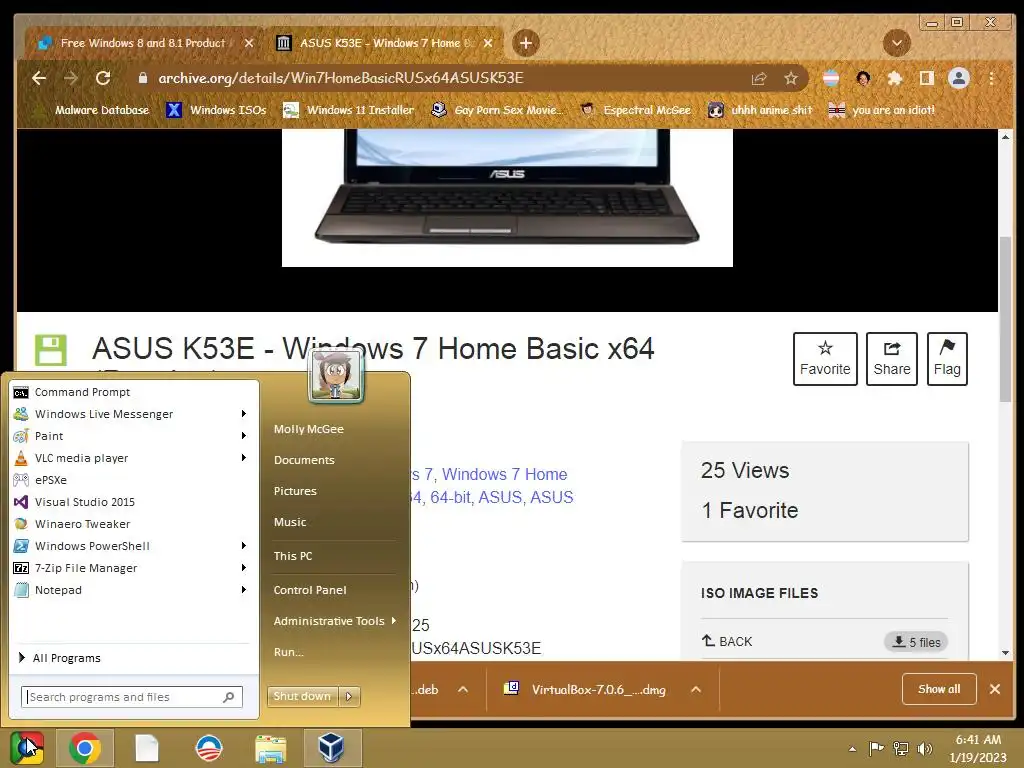Expand 7-Zip File Manager jump list arrow
1024x768 pixels.
click(244, 568)
